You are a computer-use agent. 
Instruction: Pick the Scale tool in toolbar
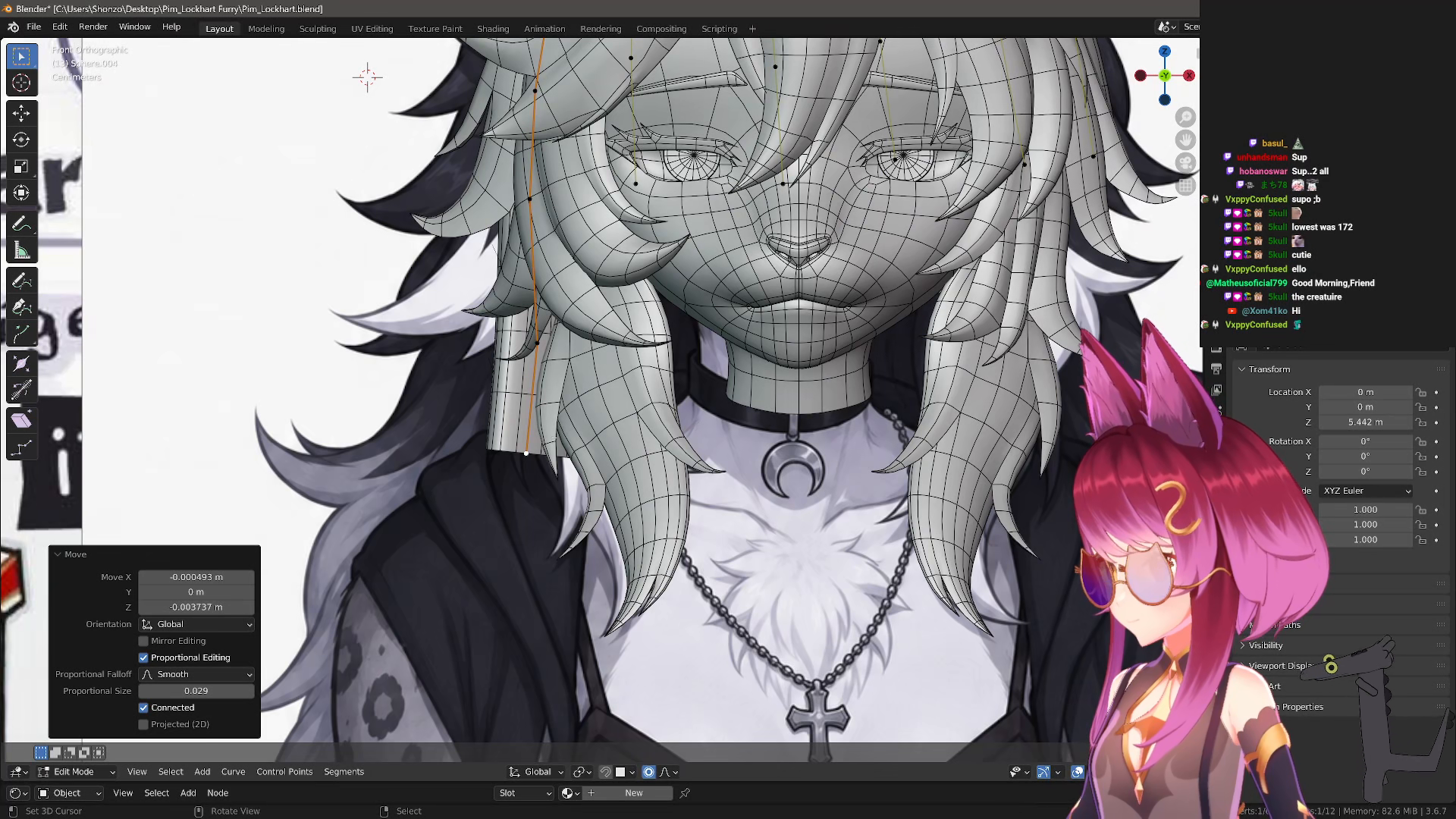pyautogui.click(x=21, y=166)
